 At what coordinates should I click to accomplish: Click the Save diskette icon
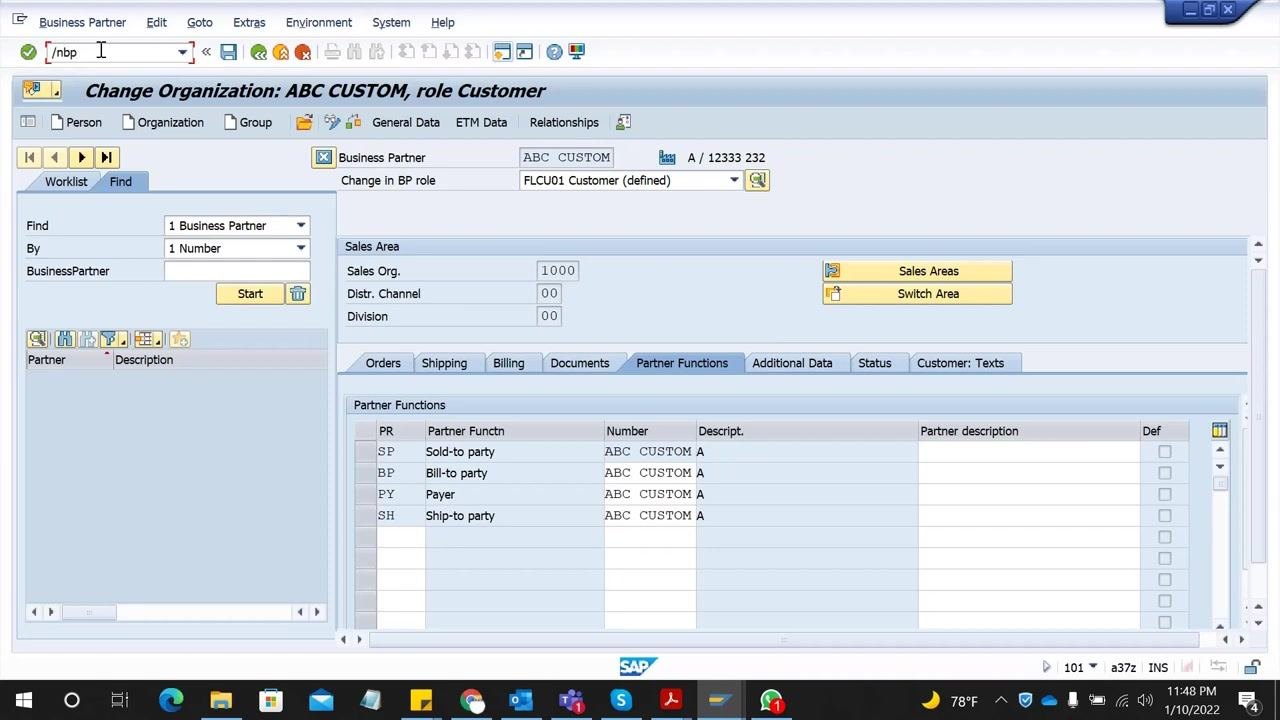[229, 52]
